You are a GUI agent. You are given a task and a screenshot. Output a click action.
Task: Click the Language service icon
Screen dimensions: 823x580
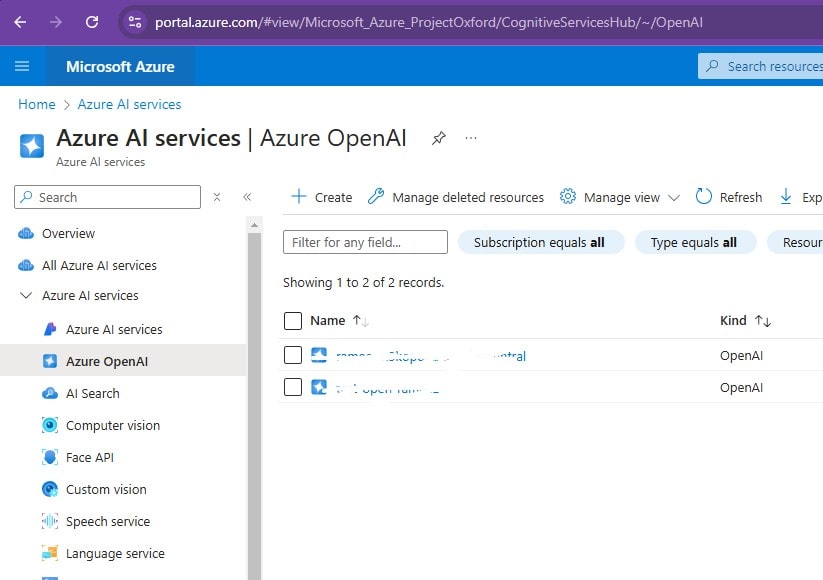50,553
